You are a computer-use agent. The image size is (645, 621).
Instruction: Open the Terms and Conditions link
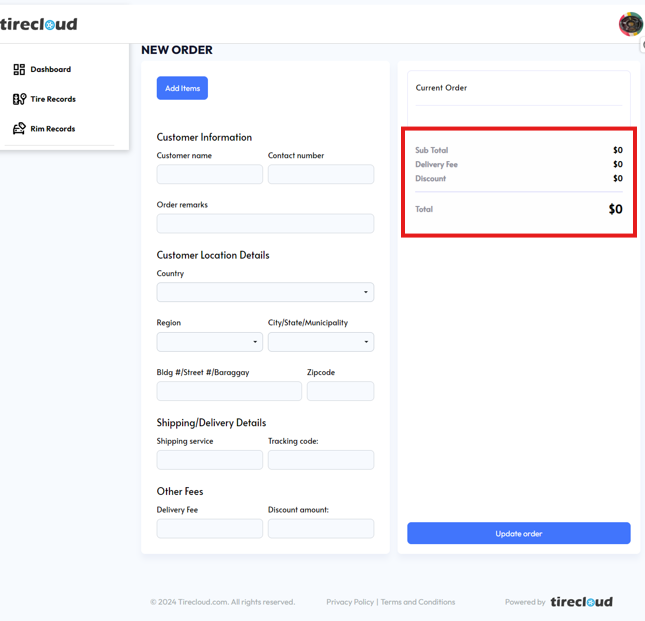click(418, 602)
